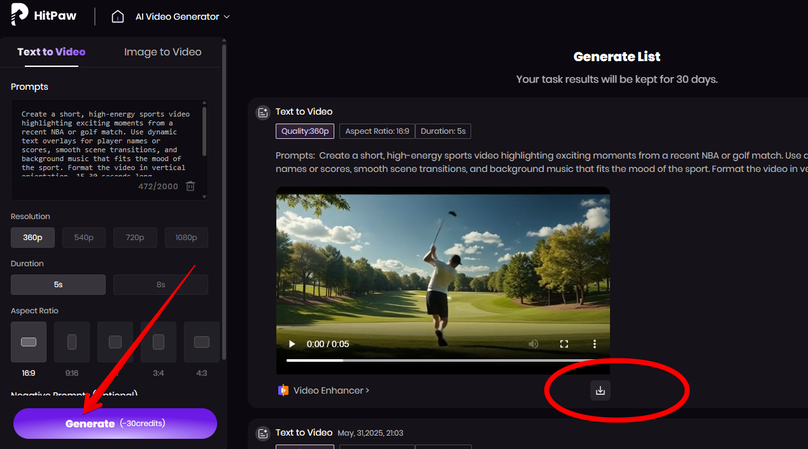Viewport: 808px width, 449px height.
Task: Pick the 9:16 vertical aspect ratio
Action: click(x=71, y=342)
